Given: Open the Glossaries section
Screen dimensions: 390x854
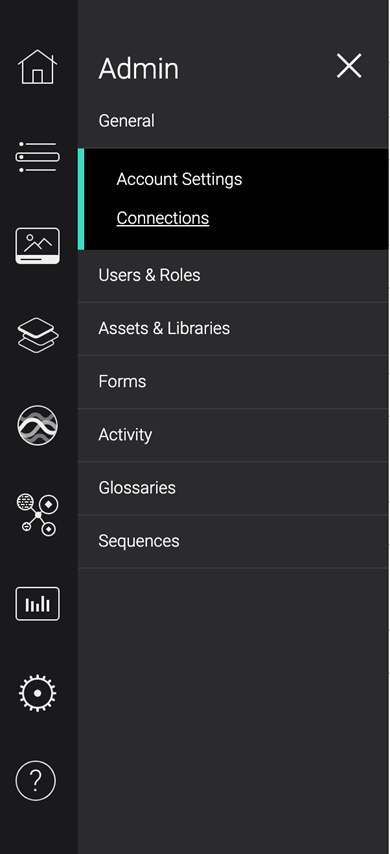Looking at the screenshot, I should 233,488.
